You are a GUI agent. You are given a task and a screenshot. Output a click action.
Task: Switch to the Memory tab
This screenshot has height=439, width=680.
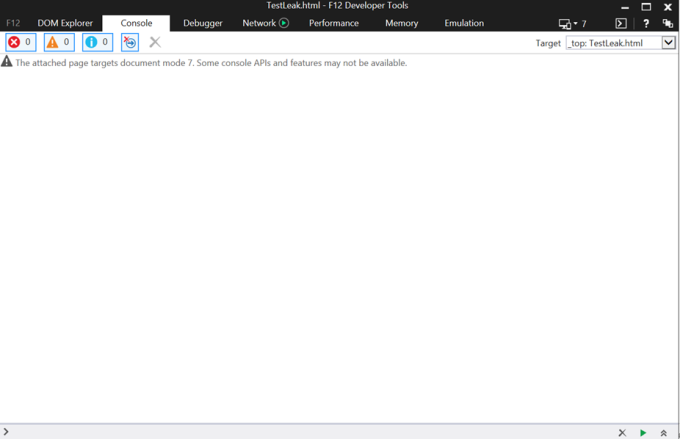402,23
